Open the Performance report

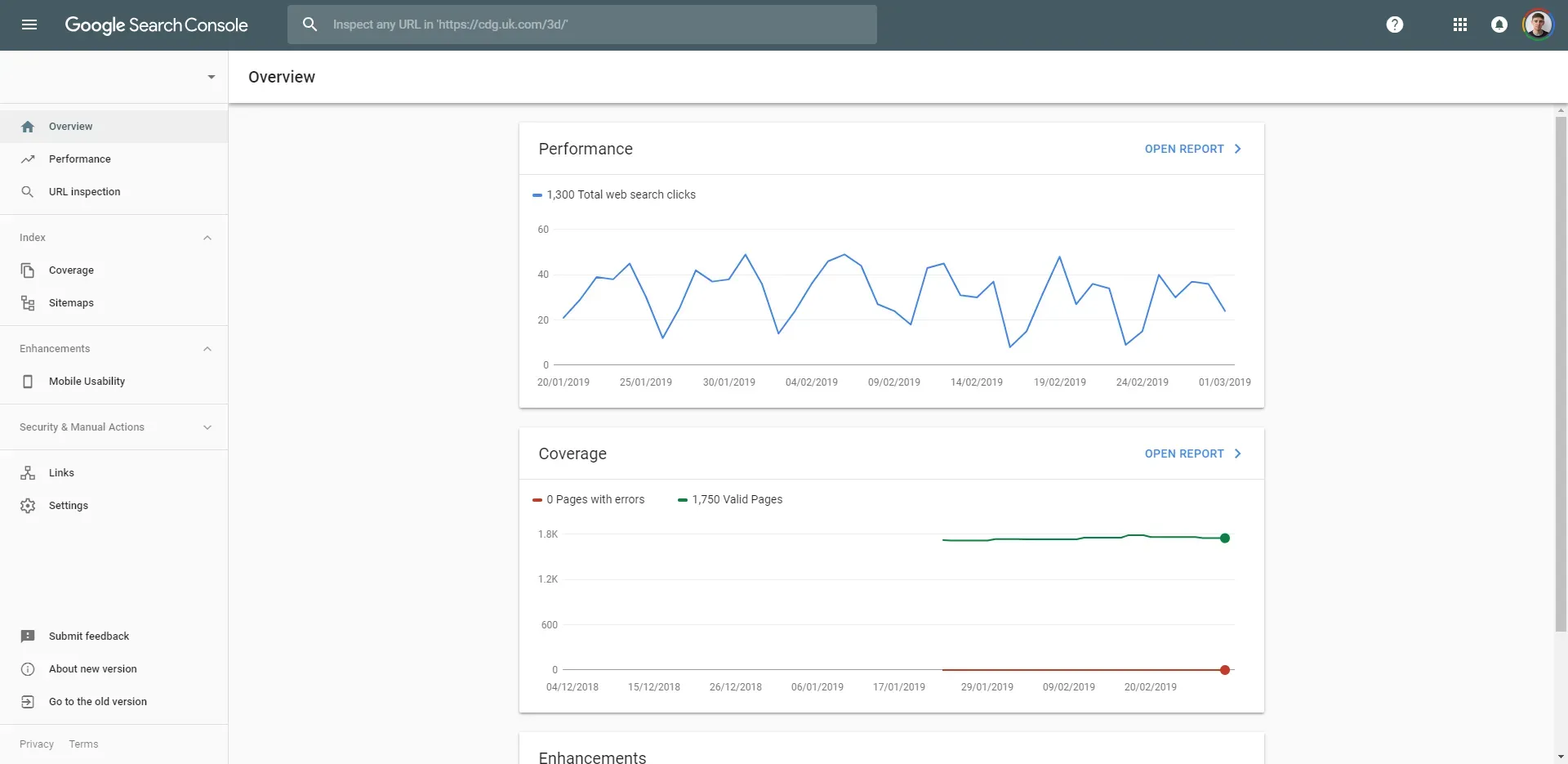[x=1184, y=149]
